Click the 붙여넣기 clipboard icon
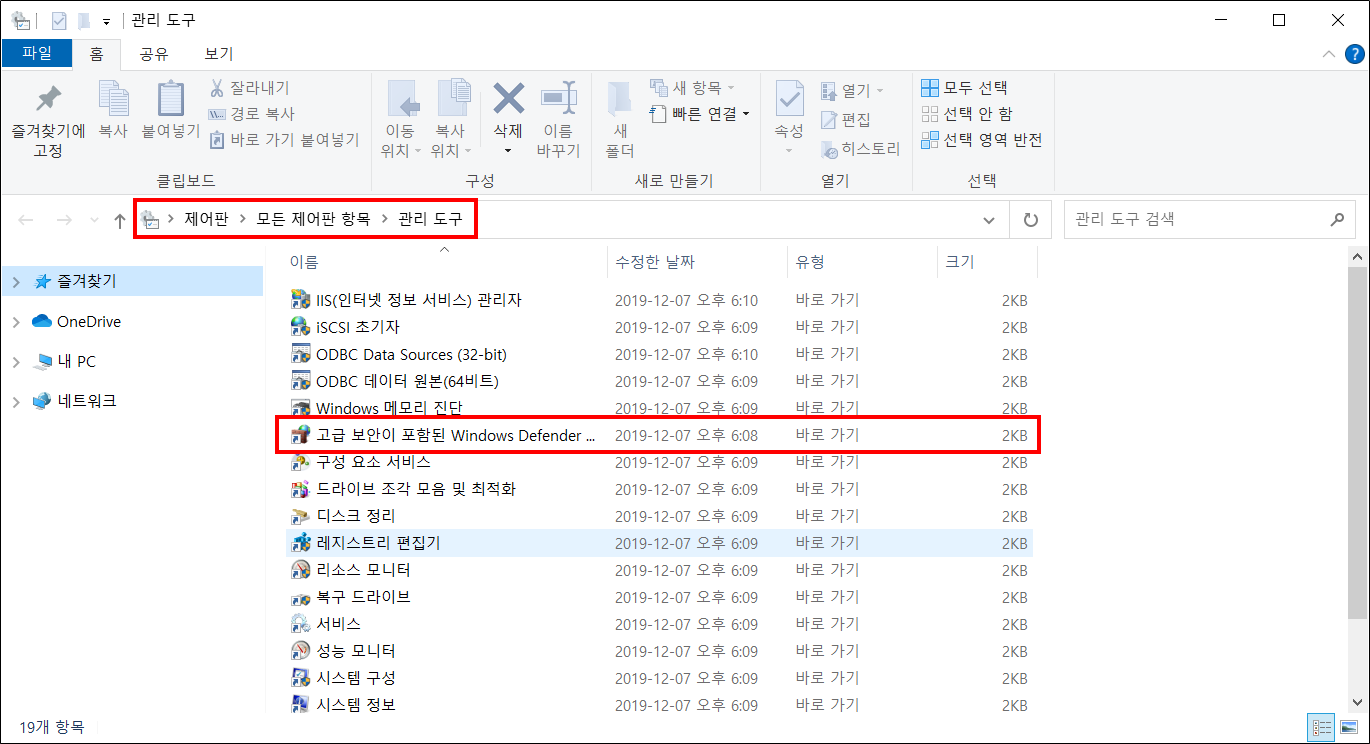1370x744 pixels. click(x=171, y=99)
